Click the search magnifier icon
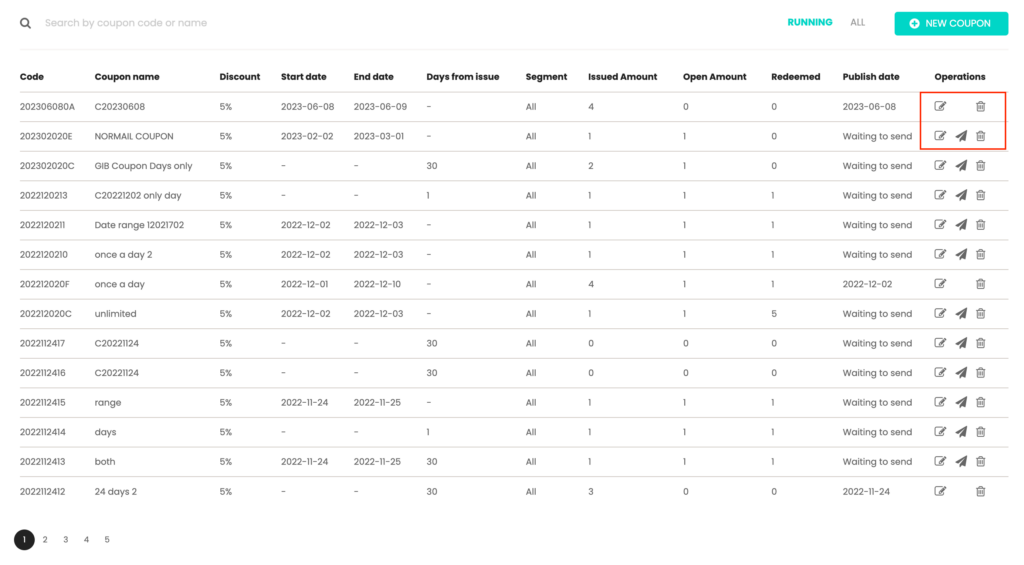 coord(26,23)
